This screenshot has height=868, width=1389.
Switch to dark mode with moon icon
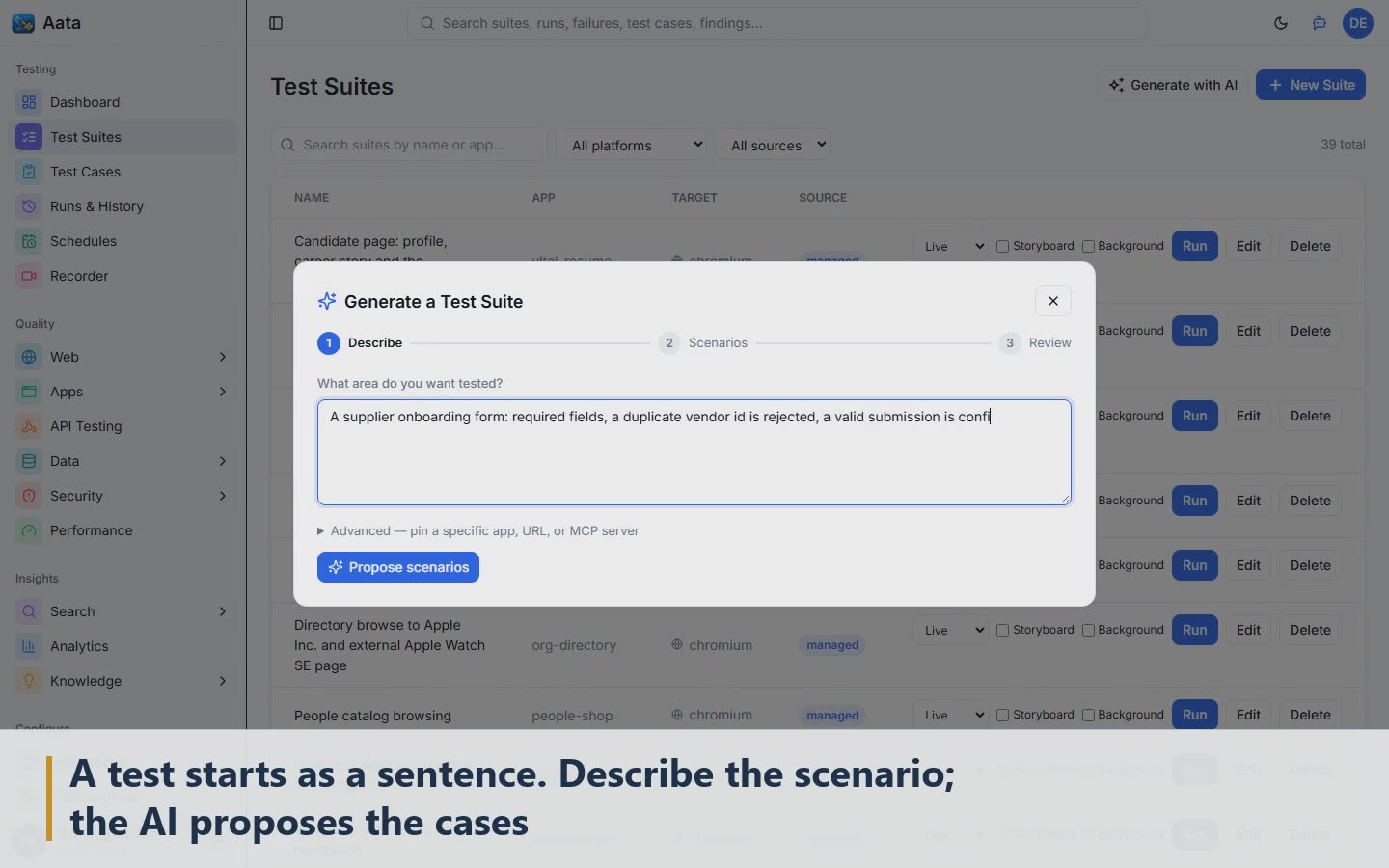point(1281,23)
